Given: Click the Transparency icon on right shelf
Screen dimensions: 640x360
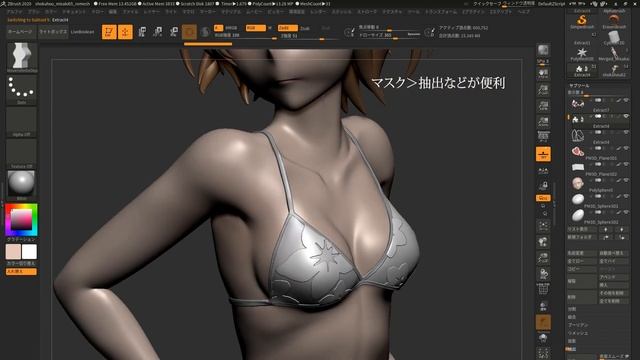Looking at the screenshot, I should pyautogui.click(x=543, y=306).
